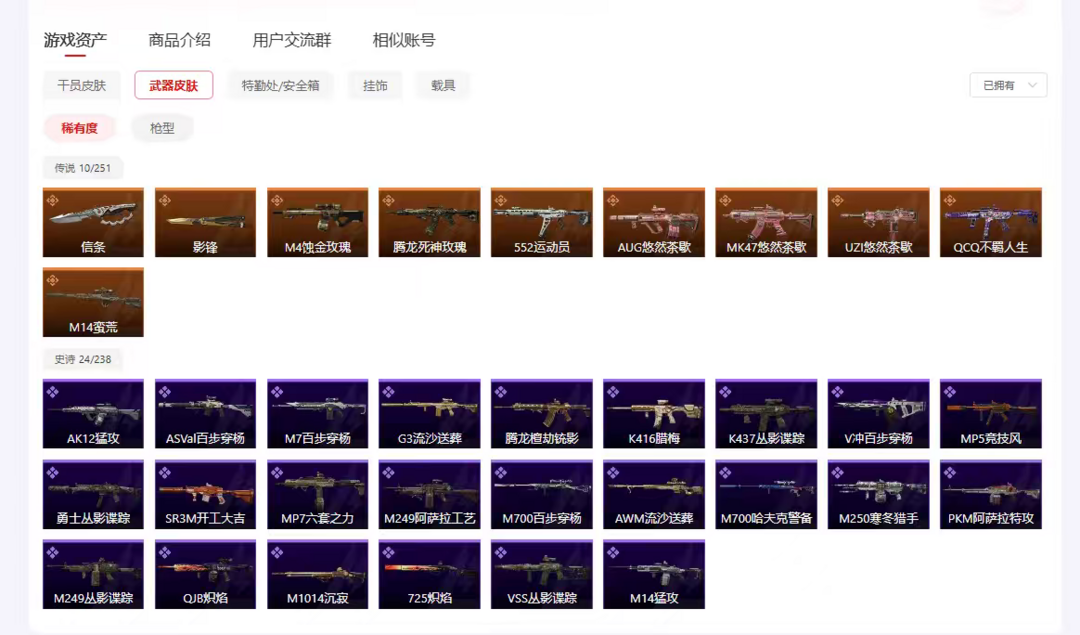Open the V冲百步穿杨 skin
The height and width of the screenshot is (635, 1080).
coord(878,414)
